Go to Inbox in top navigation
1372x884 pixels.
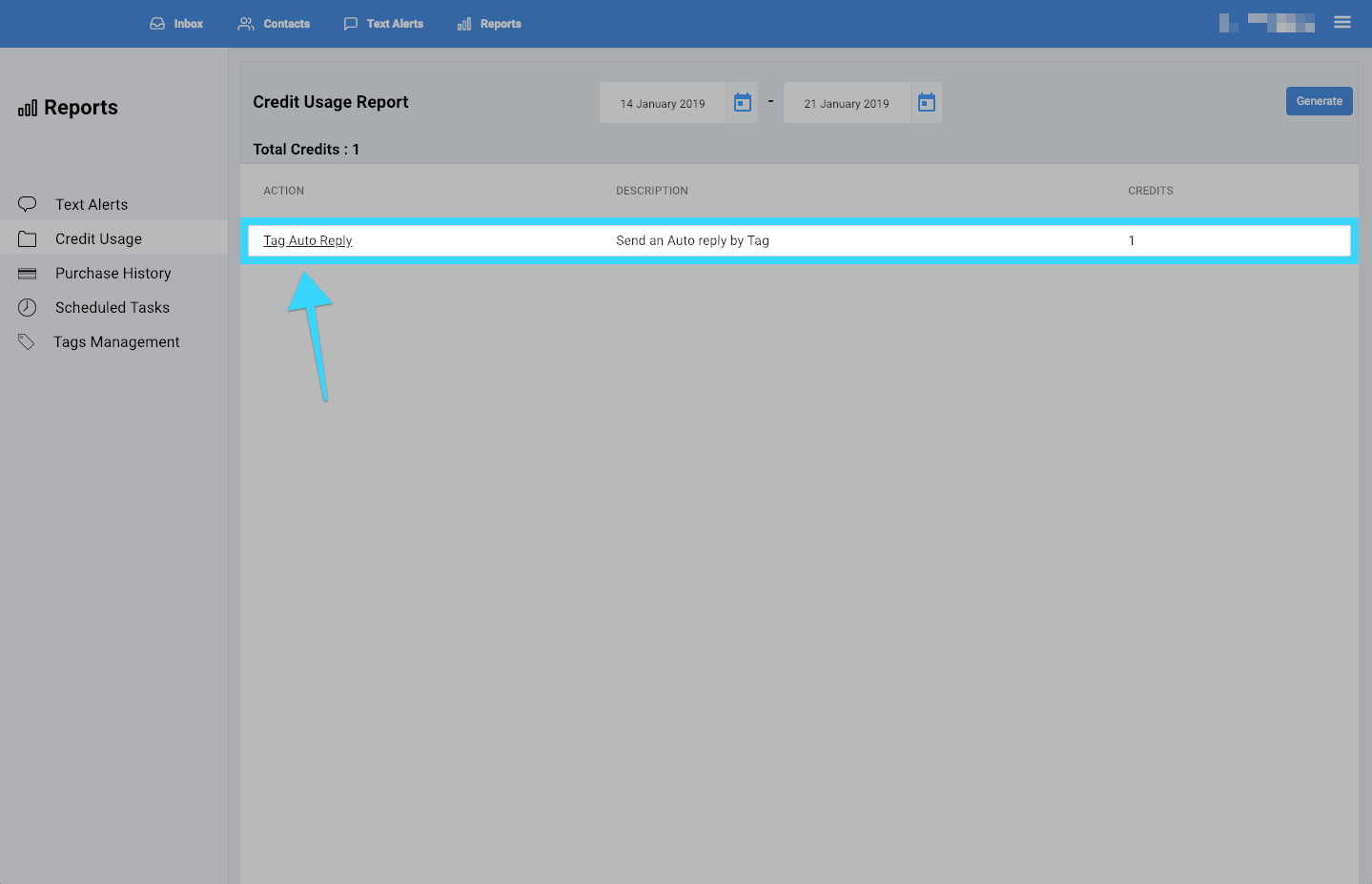[176, 24]
